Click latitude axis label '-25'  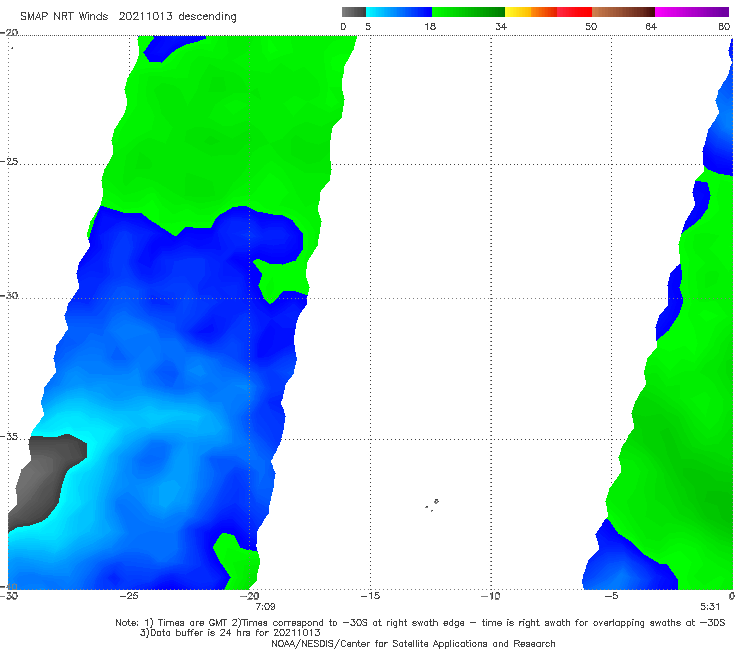(x=9, y=161)
